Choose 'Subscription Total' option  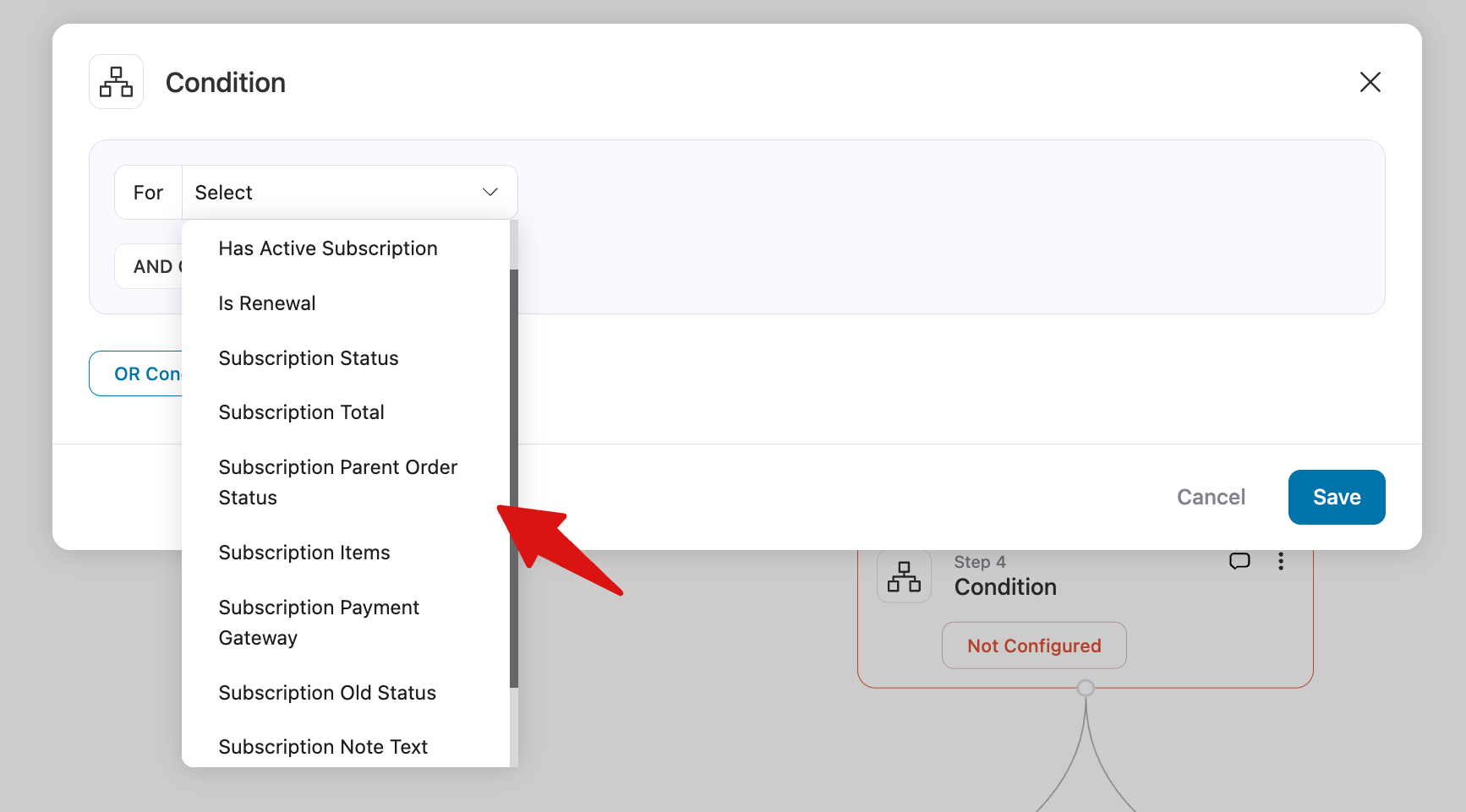[x=301, y=411]
